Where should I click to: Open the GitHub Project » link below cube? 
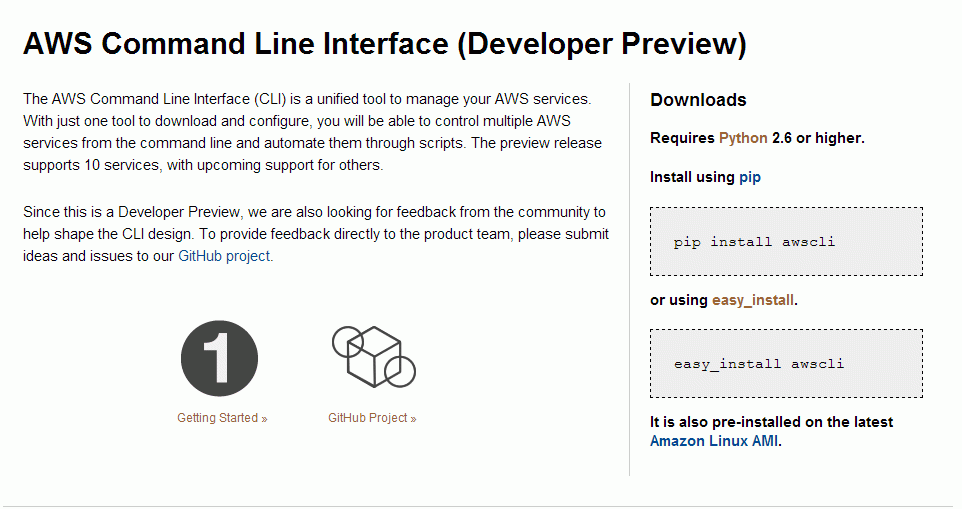[372, 418]
